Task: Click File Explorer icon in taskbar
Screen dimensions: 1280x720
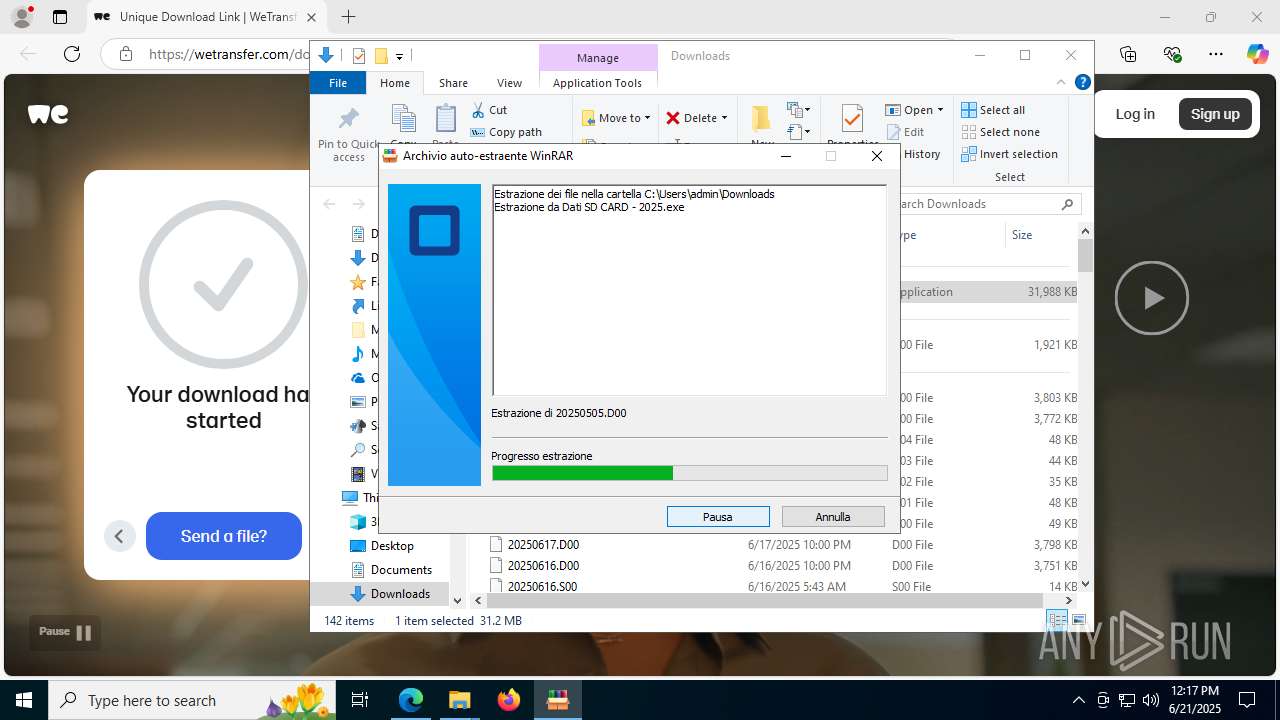Action: [x=460, y=700]
